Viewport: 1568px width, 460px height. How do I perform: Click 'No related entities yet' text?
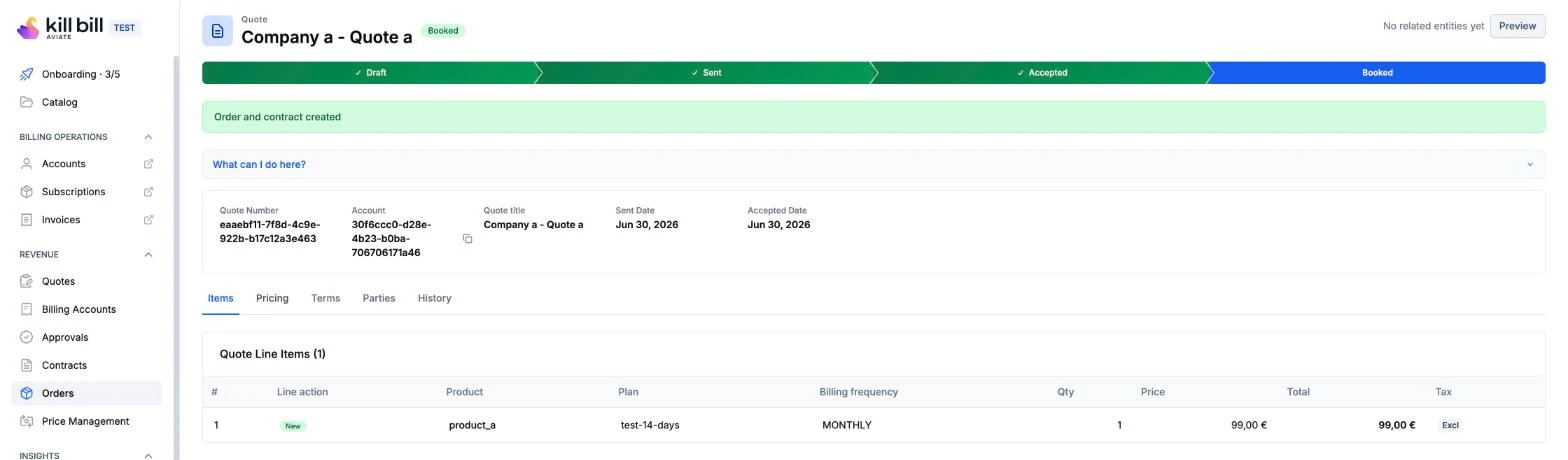(x=1433, y=26)
